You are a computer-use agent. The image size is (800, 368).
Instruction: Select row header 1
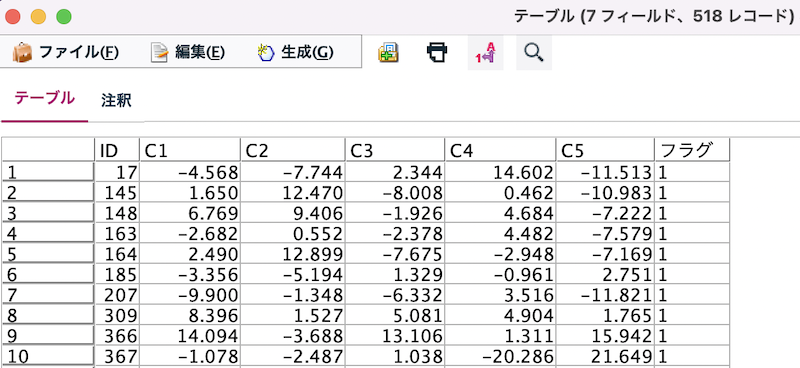click(48, 173)
